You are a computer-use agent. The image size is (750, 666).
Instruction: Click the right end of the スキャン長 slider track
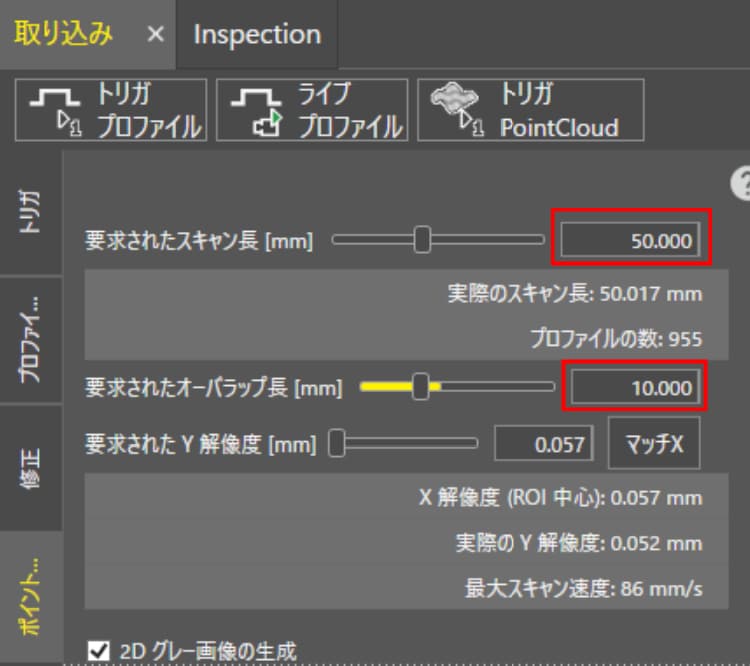pyautogui.click(x=540, y=240)
